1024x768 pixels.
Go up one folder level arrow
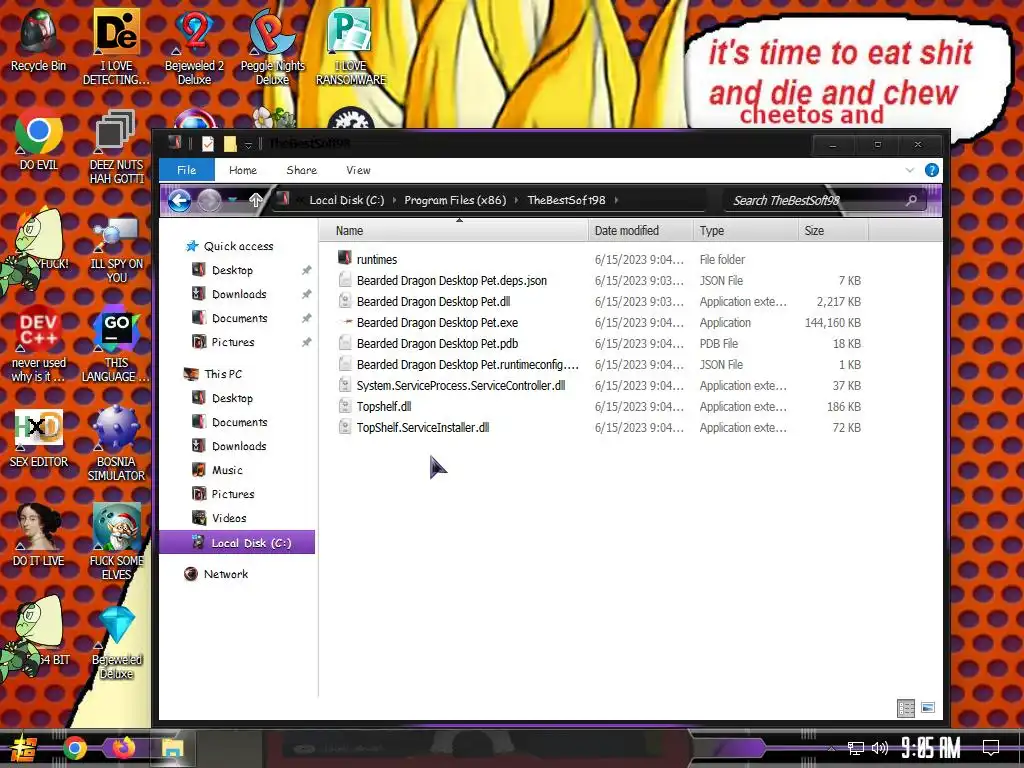[255, 200]
